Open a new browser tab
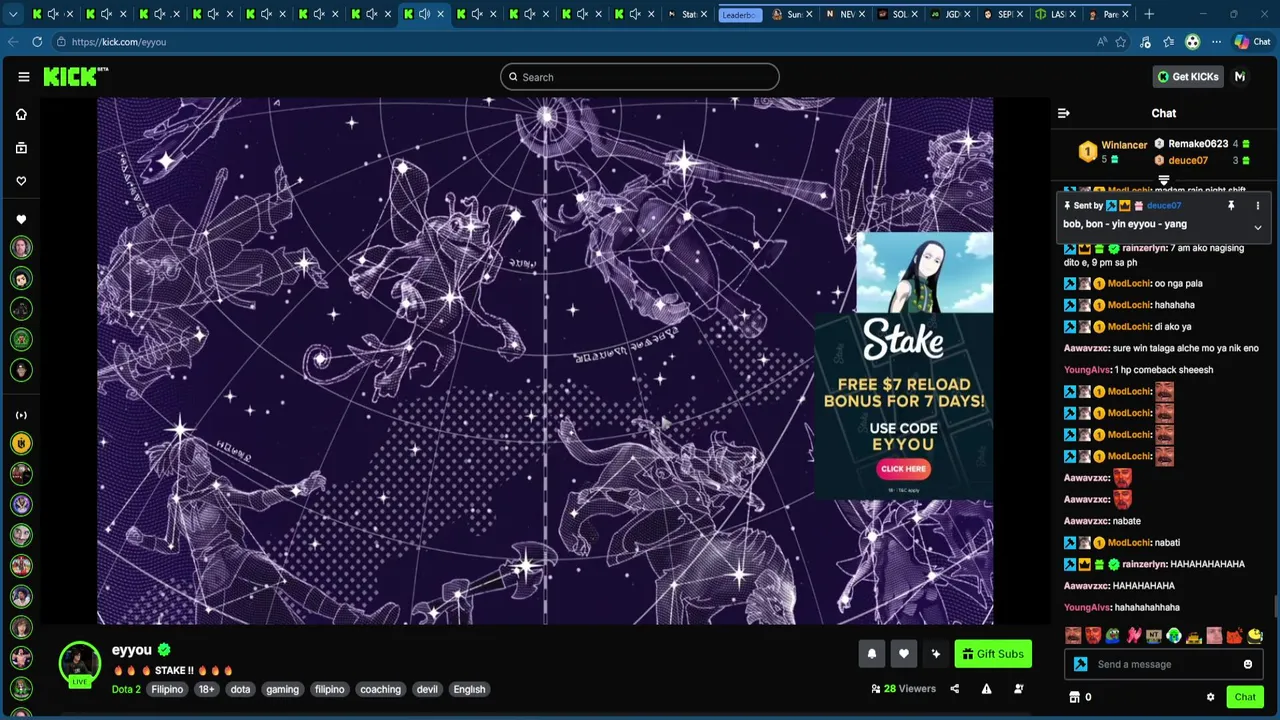 coord(1149,14)
